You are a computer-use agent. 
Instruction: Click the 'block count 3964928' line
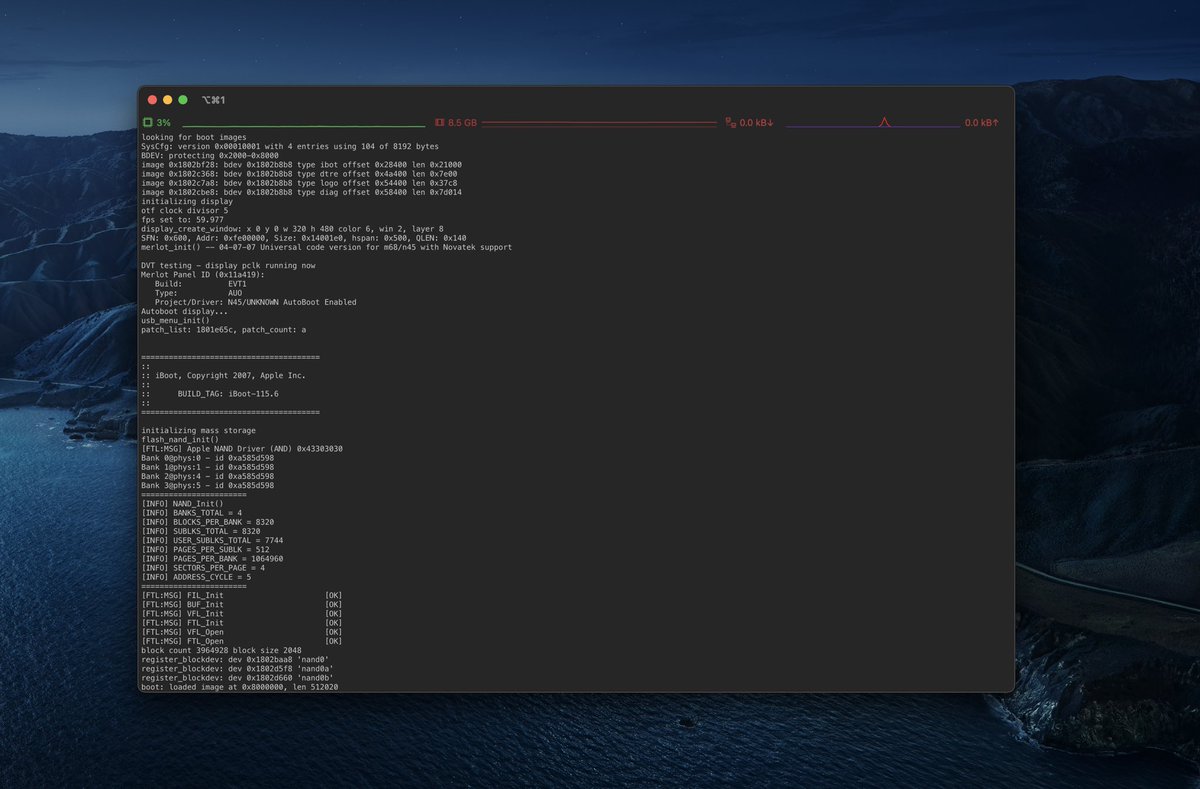pos(221,649)
